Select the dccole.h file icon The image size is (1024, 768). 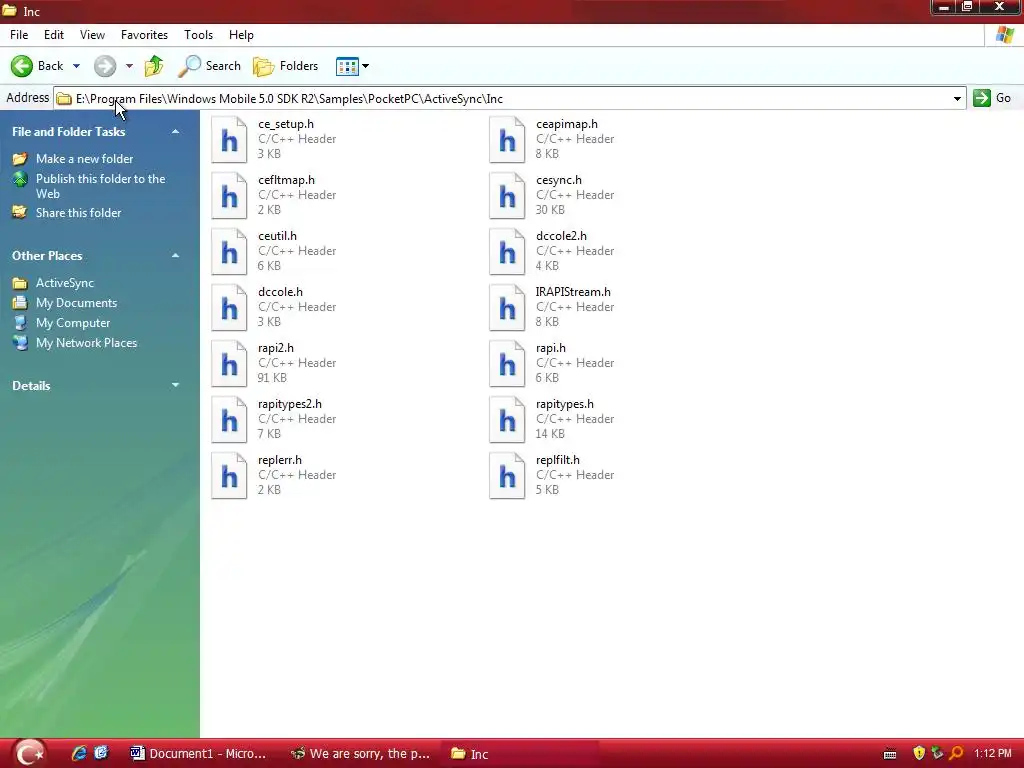[x=229, y=308]
